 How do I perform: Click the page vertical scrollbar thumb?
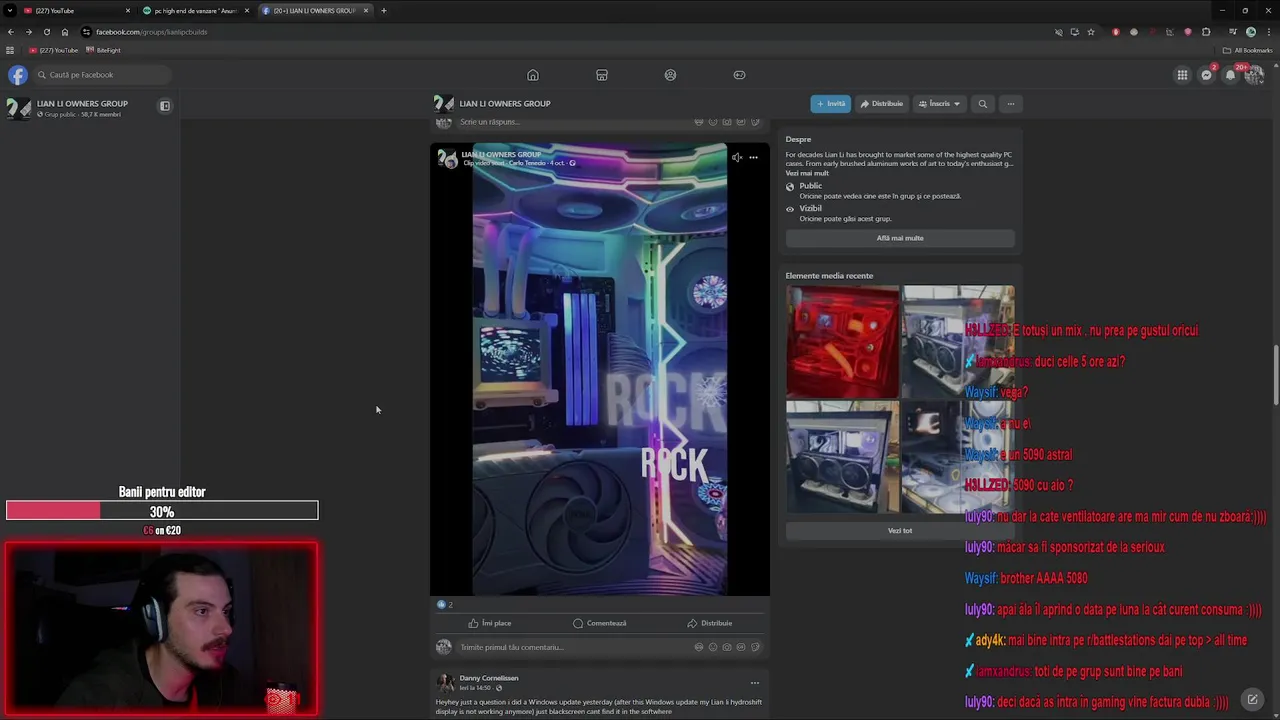tap(1276, 375)
